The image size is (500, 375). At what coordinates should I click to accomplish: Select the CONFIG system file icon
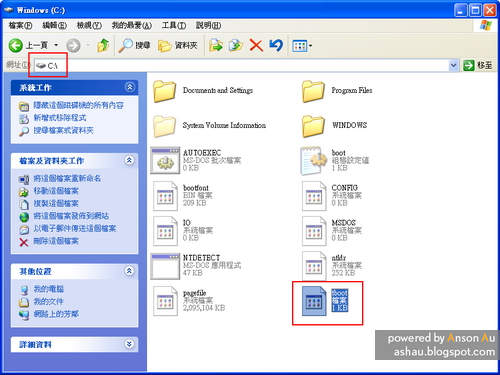(x=314, y=196)
